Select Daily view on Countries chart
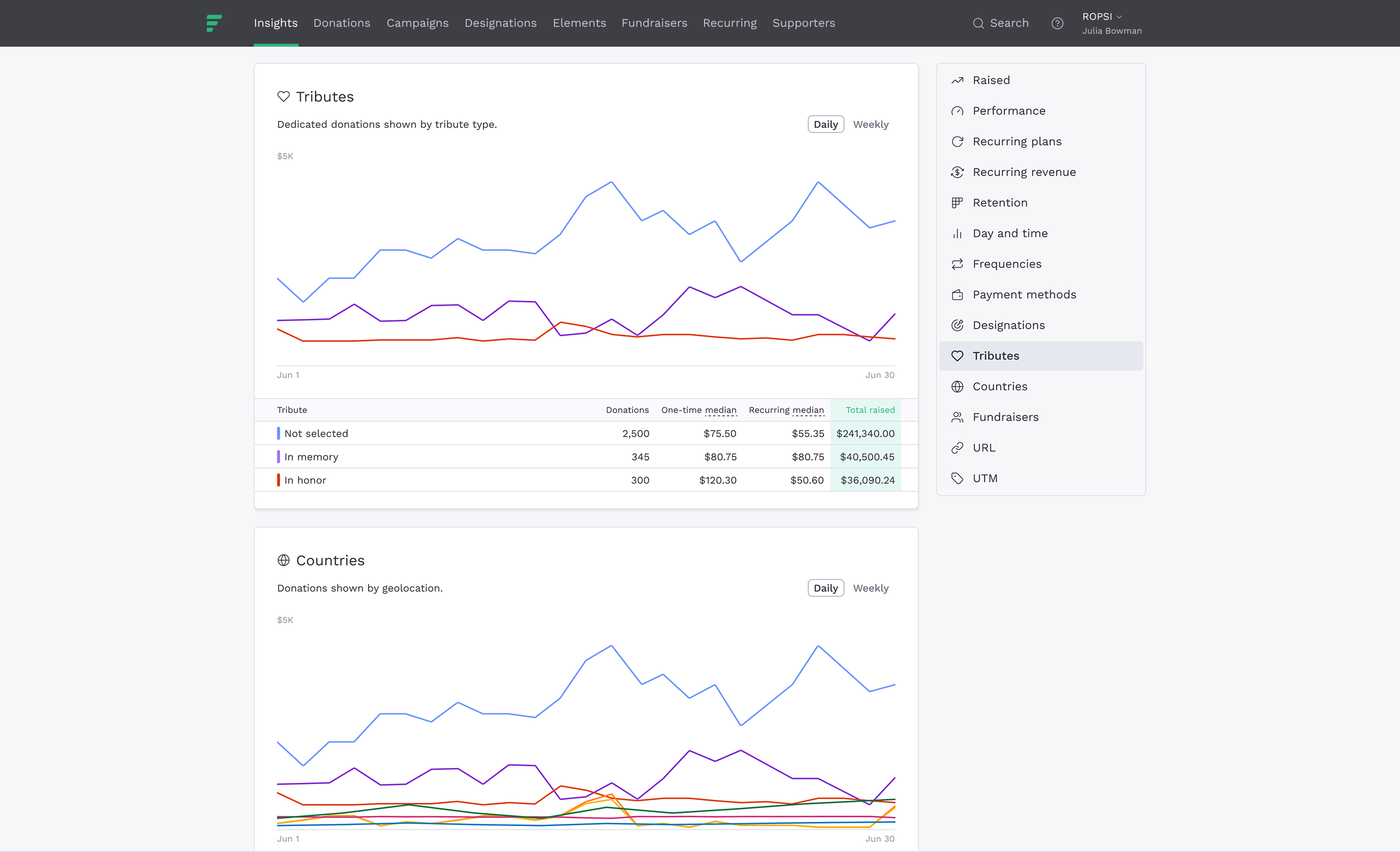The height and width of the screenshot is (852, 1400). click(825, 588)
